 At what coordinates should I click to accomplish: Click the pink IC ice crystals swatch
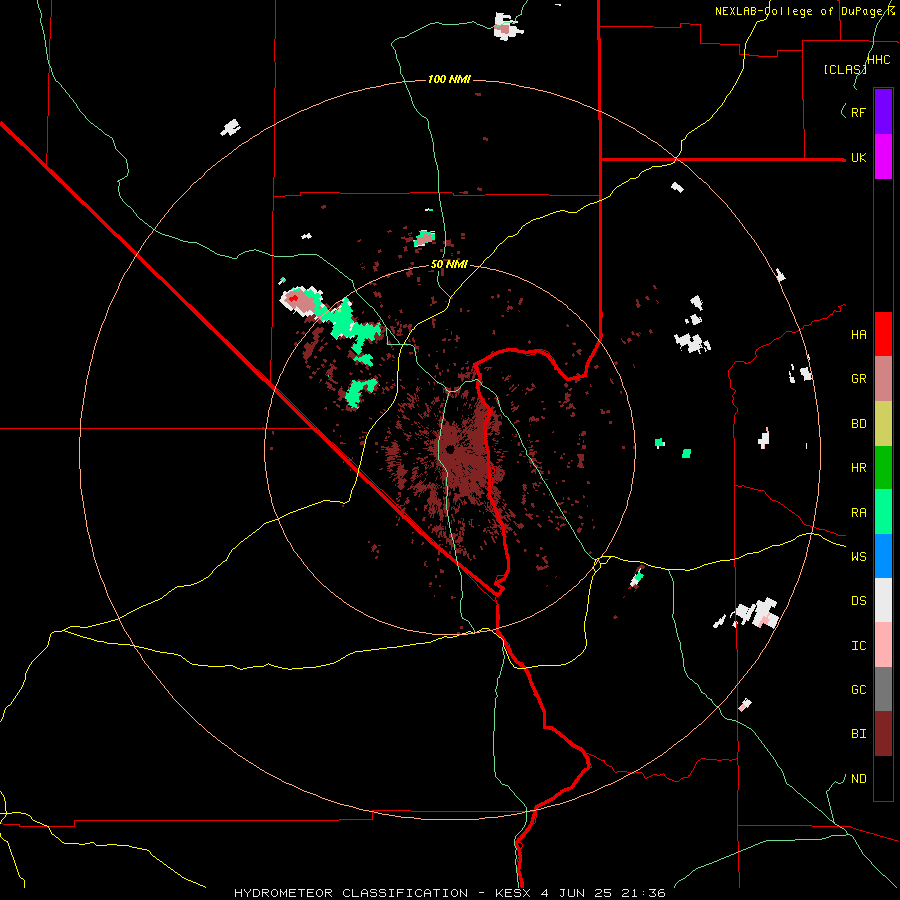pyautogui.click(x=883, y=645)
